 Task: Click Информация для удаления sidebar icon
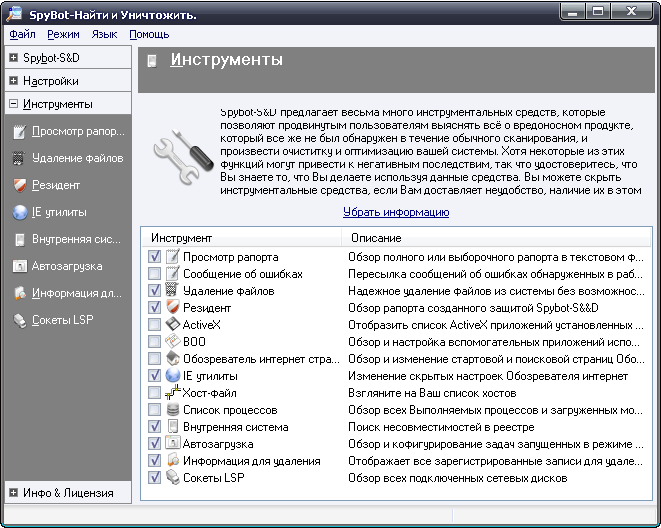(x=18, y=293)
